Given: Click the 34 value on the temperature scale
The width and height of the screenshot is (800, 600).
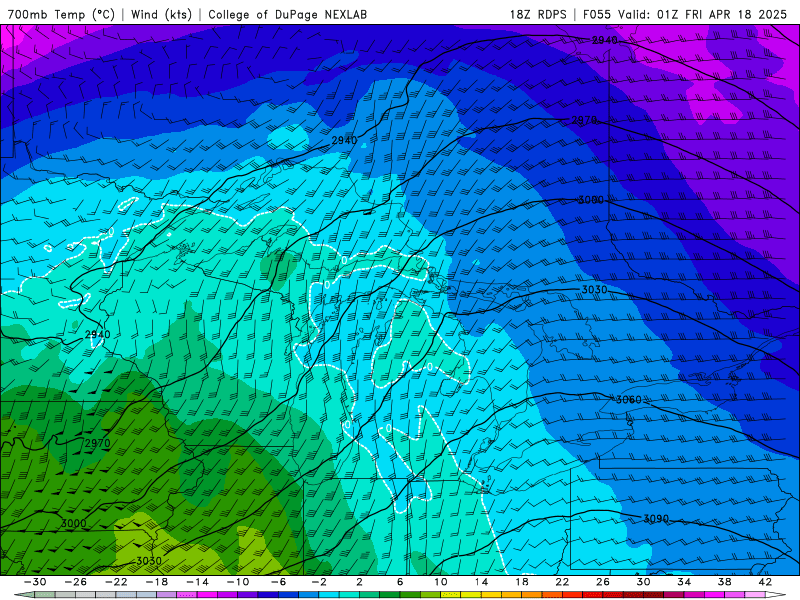Looking at the screenshot, I should click(x=684, y=582).
